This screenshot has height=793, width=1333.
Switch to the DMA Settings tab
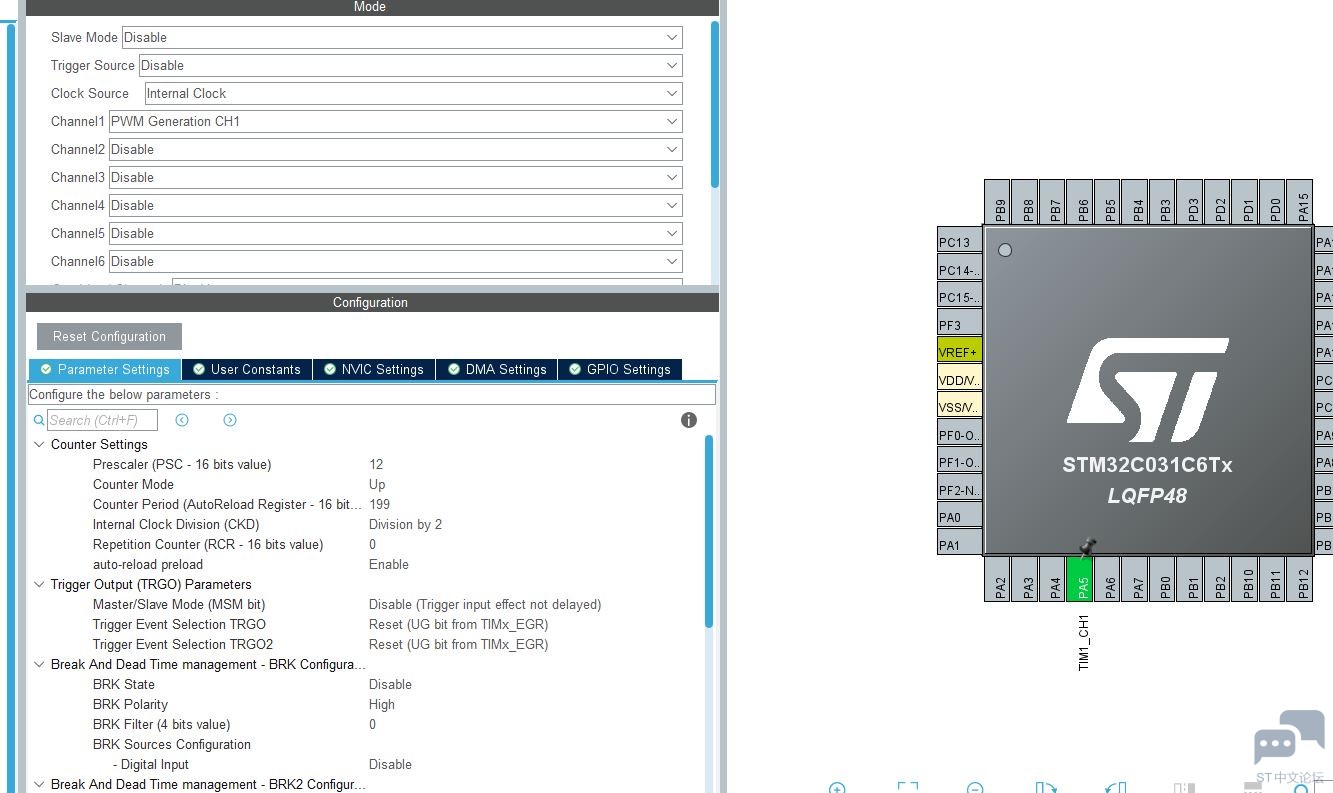(x=497, y=369)
